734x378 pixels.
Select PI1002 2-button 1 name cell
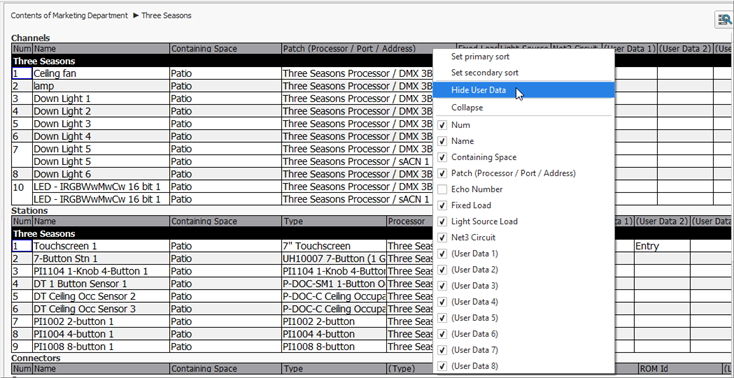tap(101, 322)
